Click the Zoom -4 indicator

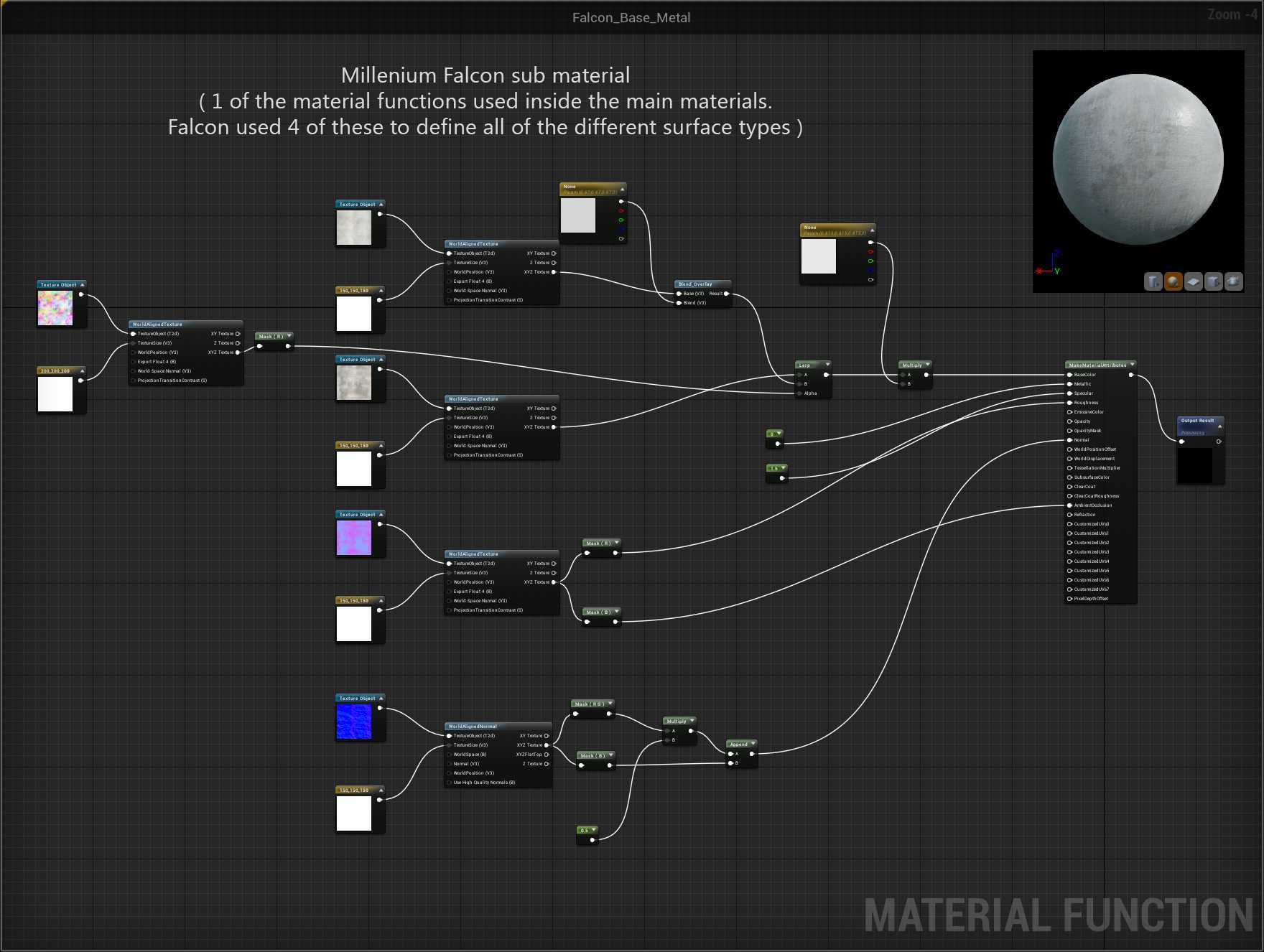click(x=1232, y=14)
